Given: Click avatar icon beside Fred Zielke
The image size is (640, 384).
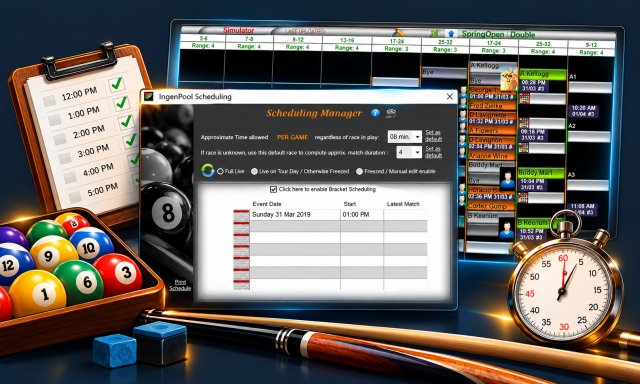Looking at the screenshot, I should click(463, 104).
